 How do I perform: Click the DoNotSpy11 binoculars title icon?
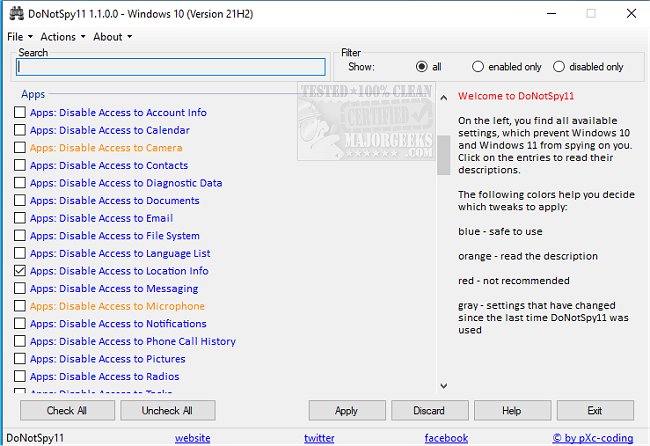[x=16, y=14]
